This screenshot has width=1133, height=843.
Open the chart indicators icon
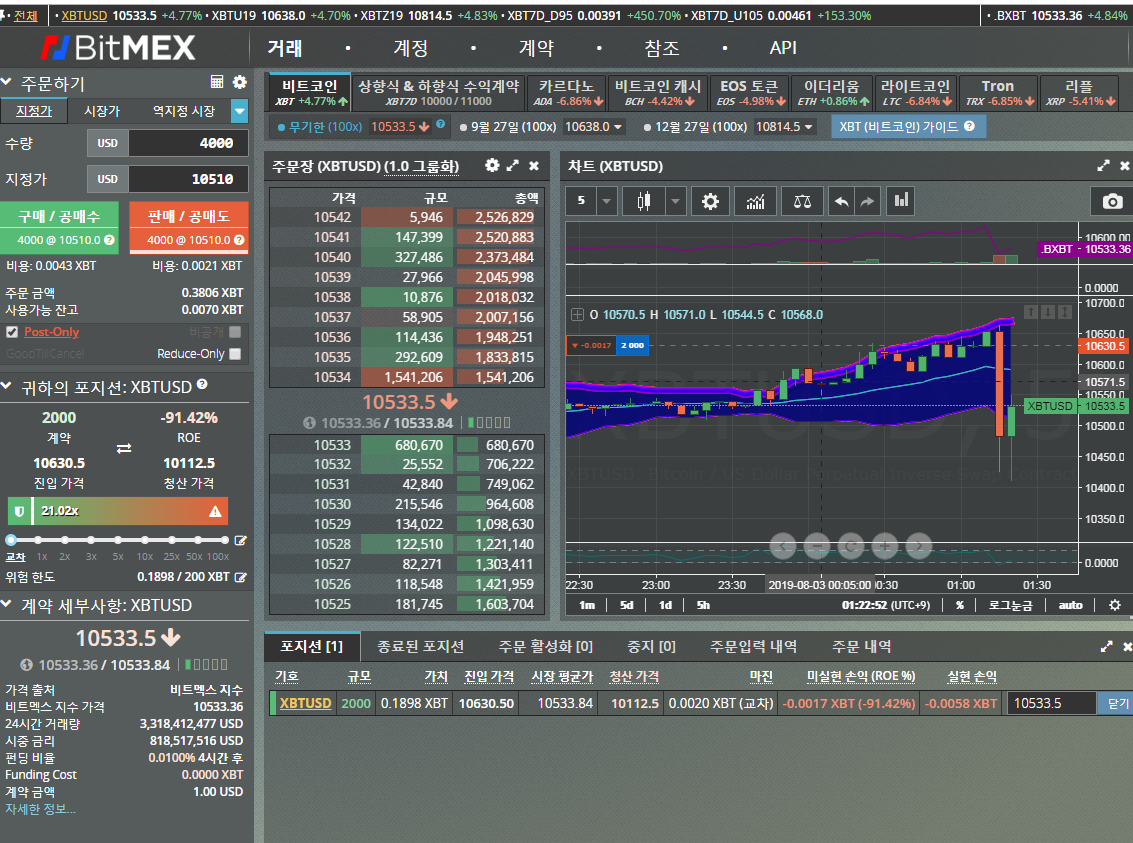tap(756, 201)
